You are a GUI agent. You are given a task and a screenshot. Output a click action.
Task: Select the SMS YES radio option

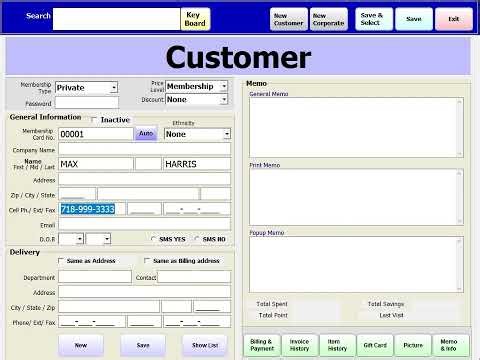tap(153, 239)
